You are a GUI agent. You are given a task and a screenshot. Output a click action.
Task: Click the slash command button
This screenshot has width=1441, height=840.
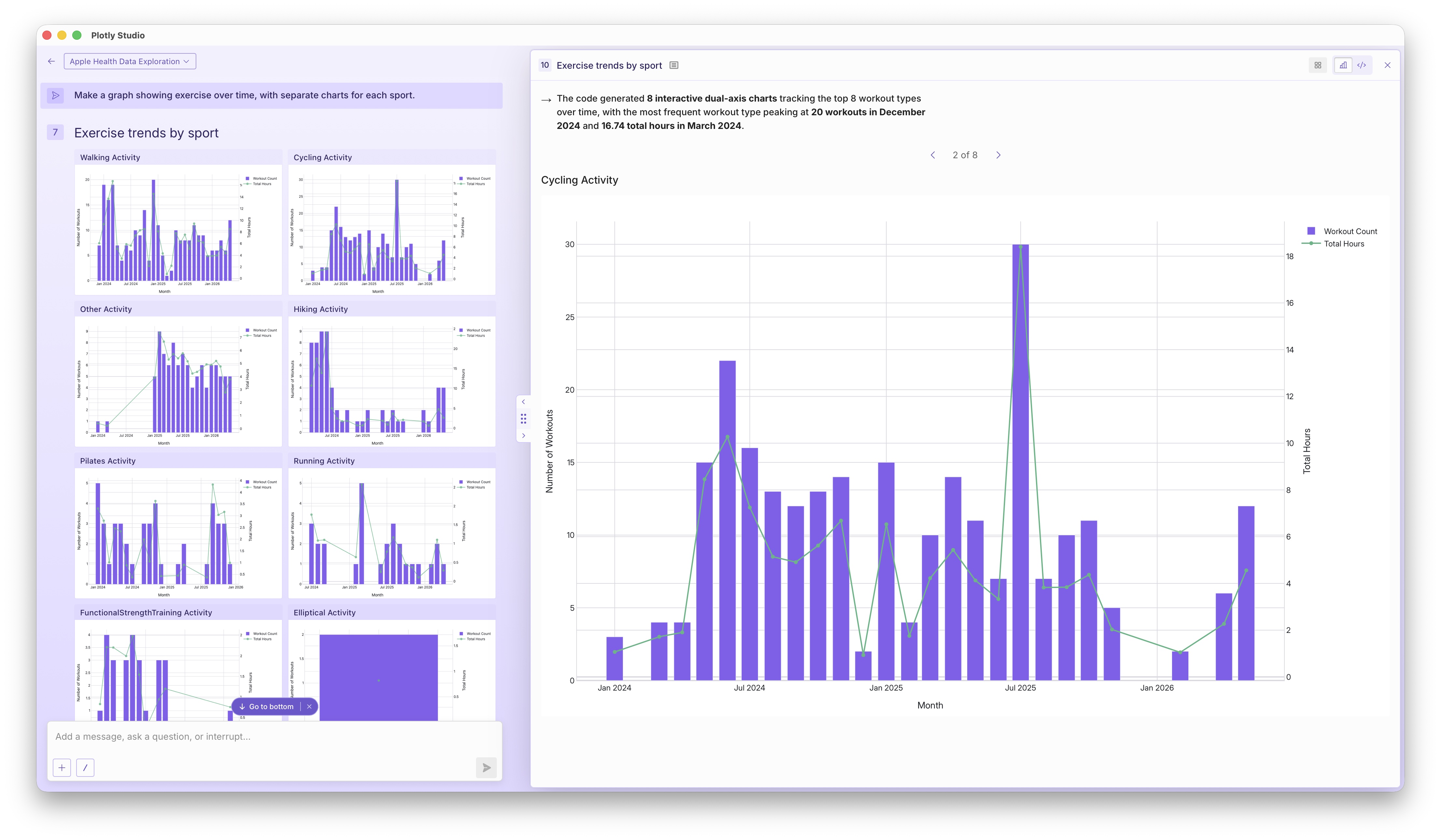point(85,768)
